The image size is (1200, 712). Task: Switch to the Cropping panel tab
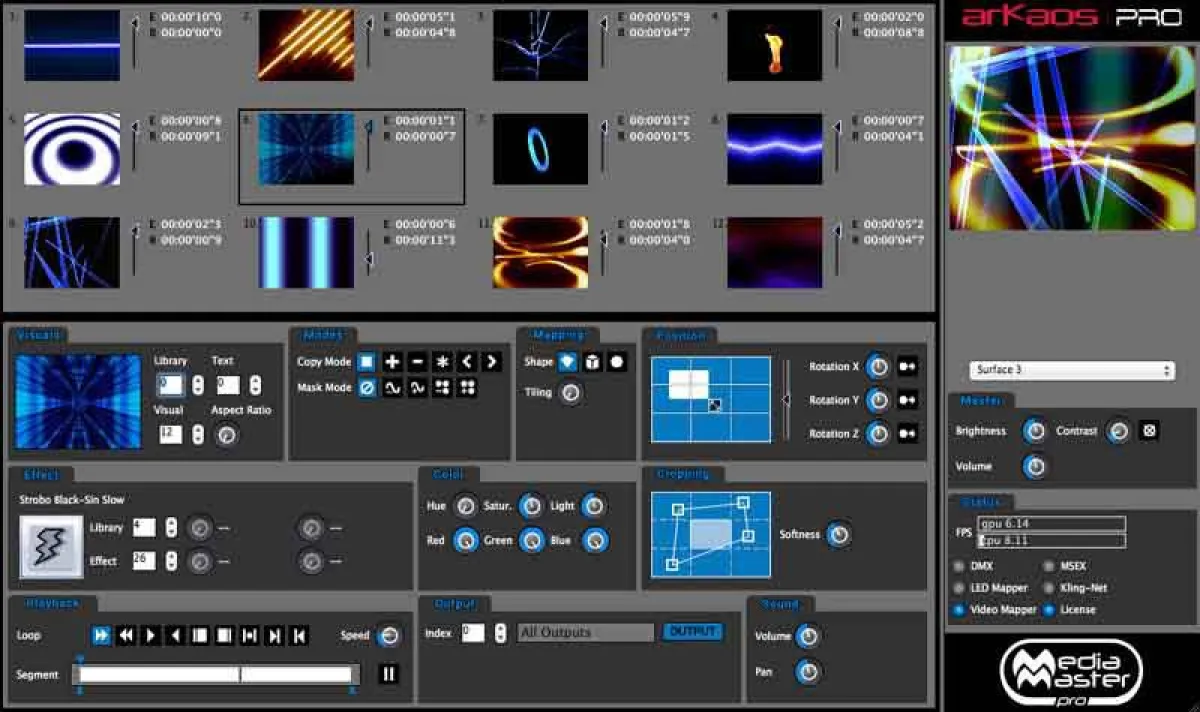tap(684, 473)
